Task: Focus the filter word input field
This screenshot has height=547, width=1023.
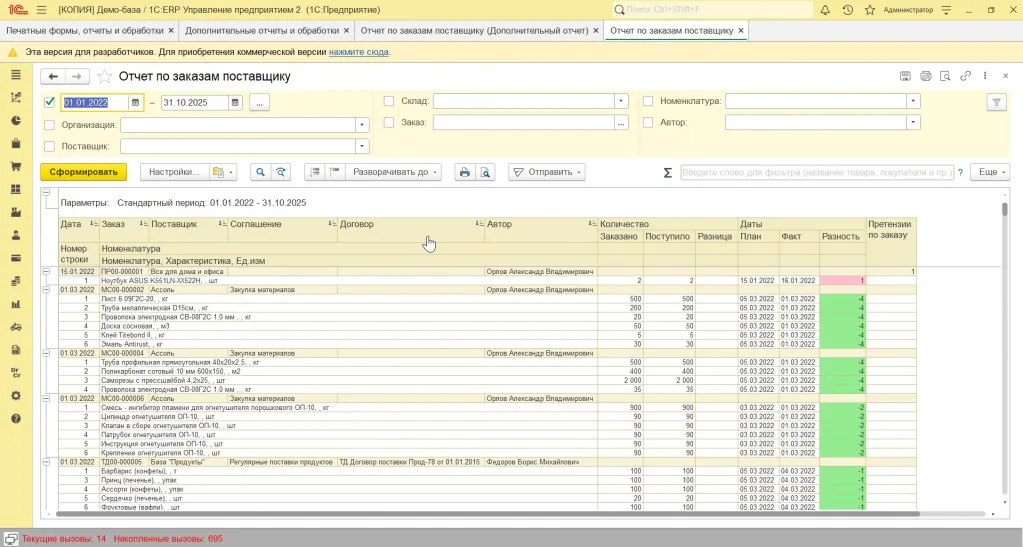Action: click(x=817, y=172)
